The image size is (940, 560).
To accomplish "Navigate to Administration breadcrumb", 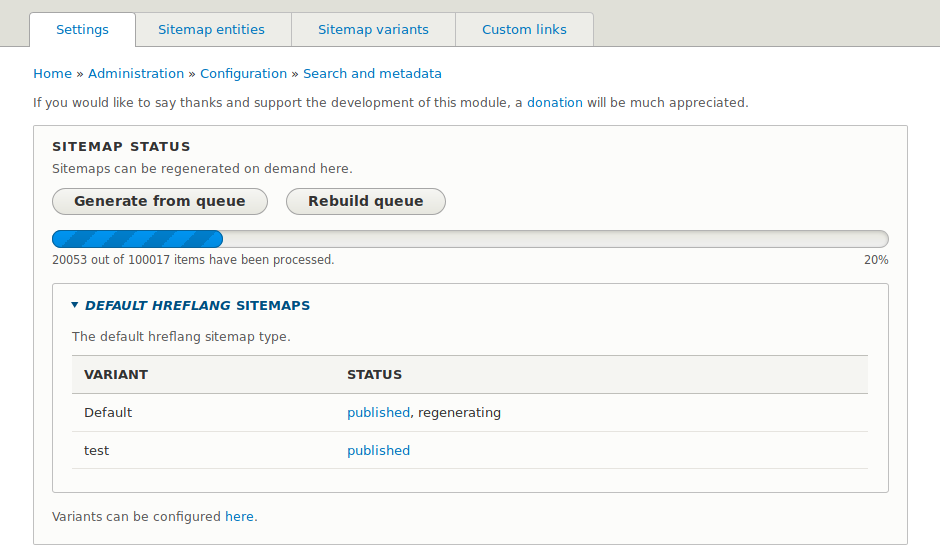I will 136,74.
